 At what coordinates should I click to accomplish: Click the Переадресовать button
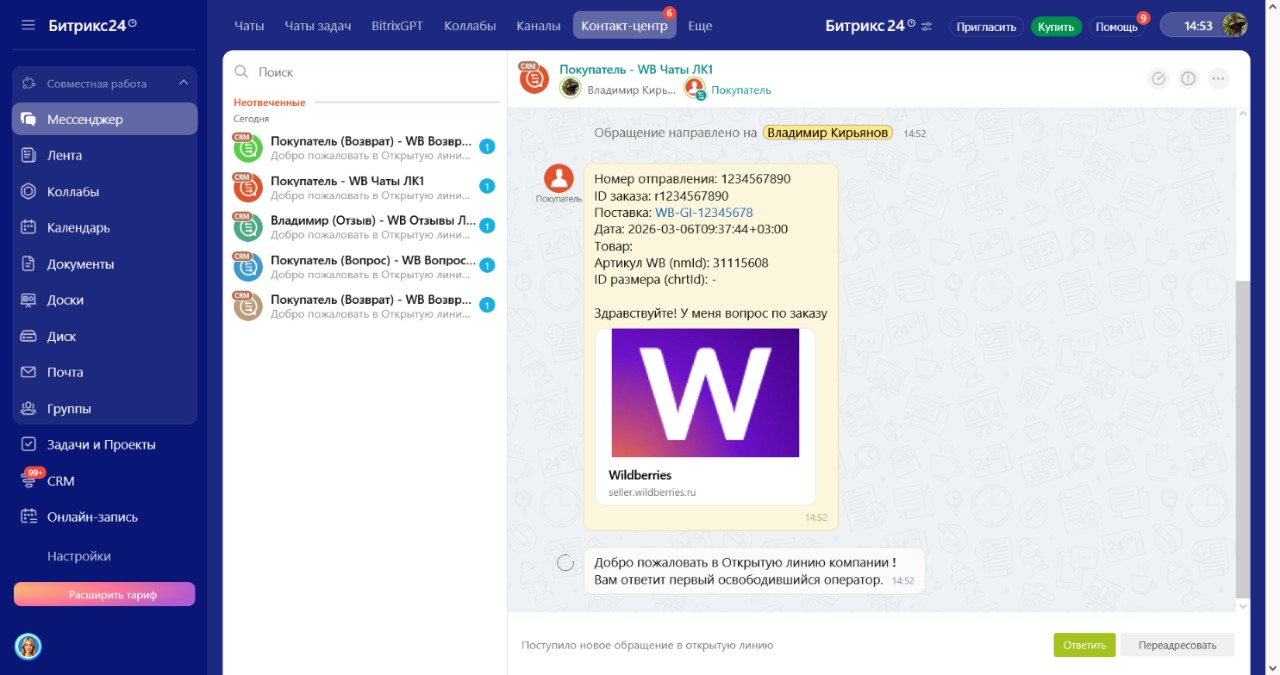(1177, 645)
